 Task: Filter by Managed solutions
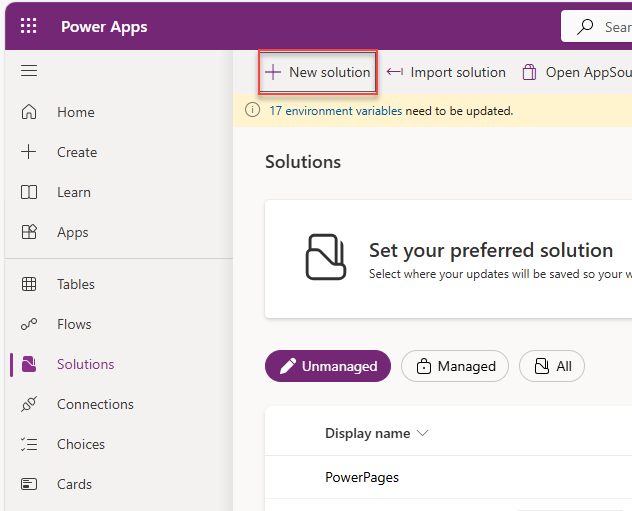[x=455, y=366]
